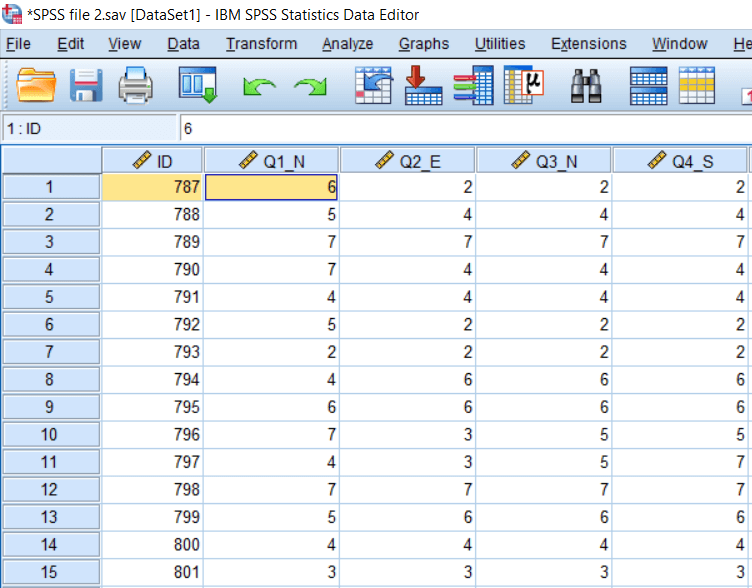Click Q4_S value in row 15
Image resolution: width=752 pixels, height=588 pixels.
680,572
